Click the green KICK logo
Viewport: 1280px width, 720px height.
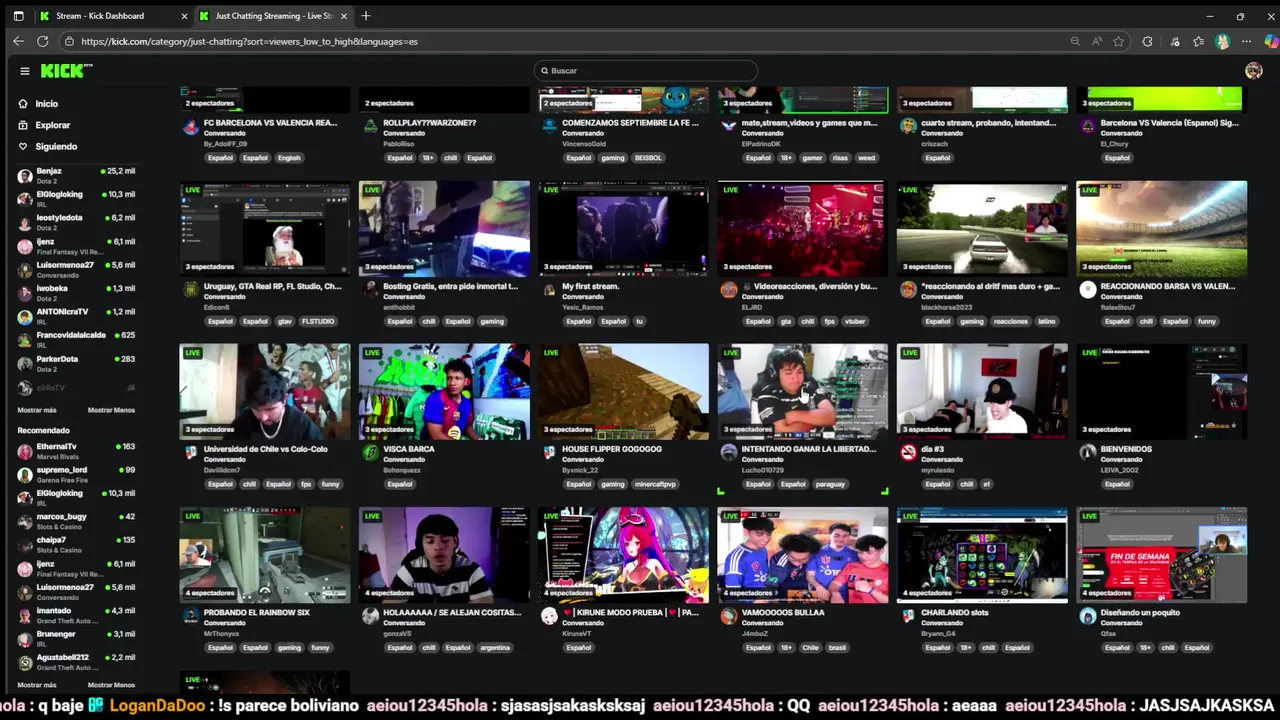coord(66,71)
